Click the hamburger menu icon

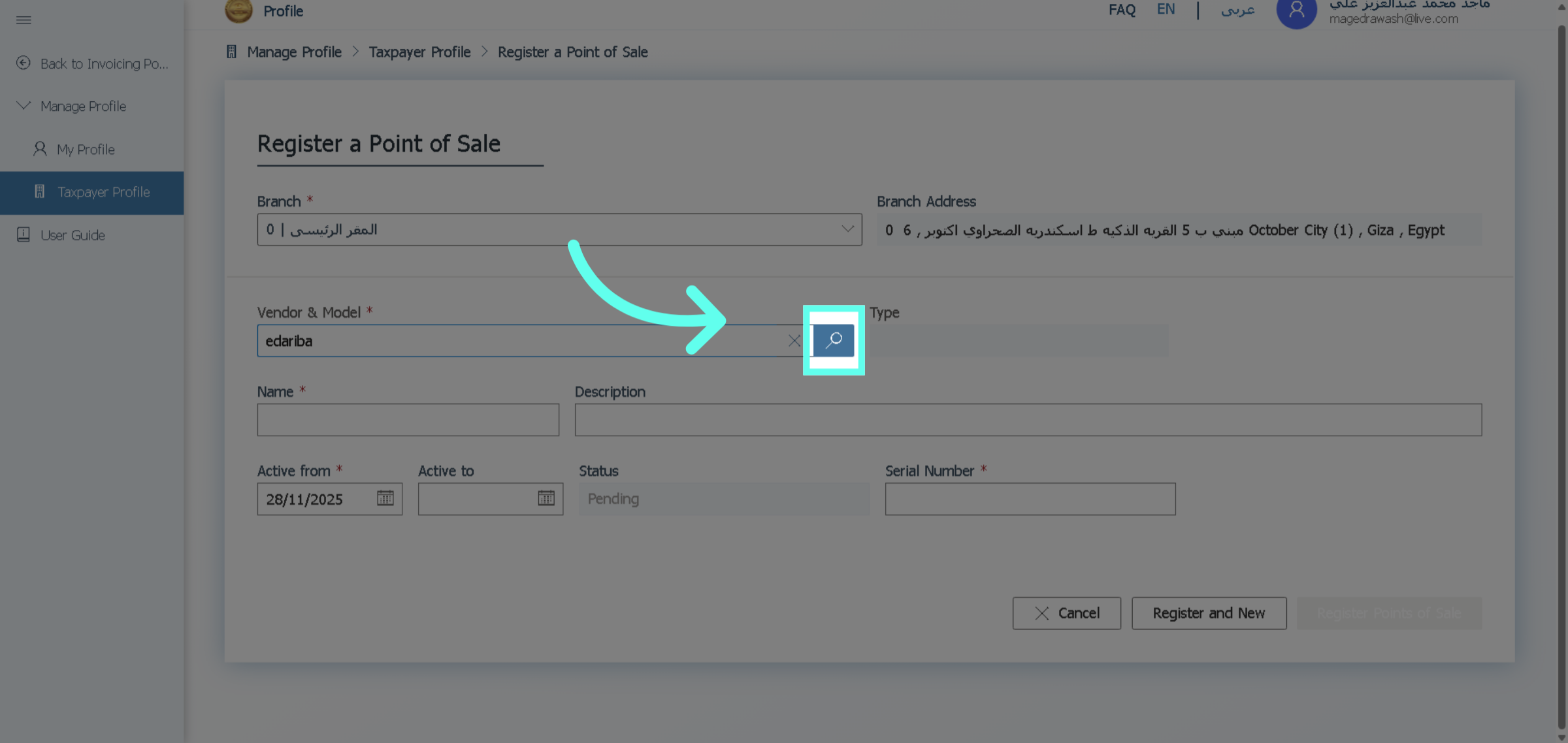tap(24, 20)
